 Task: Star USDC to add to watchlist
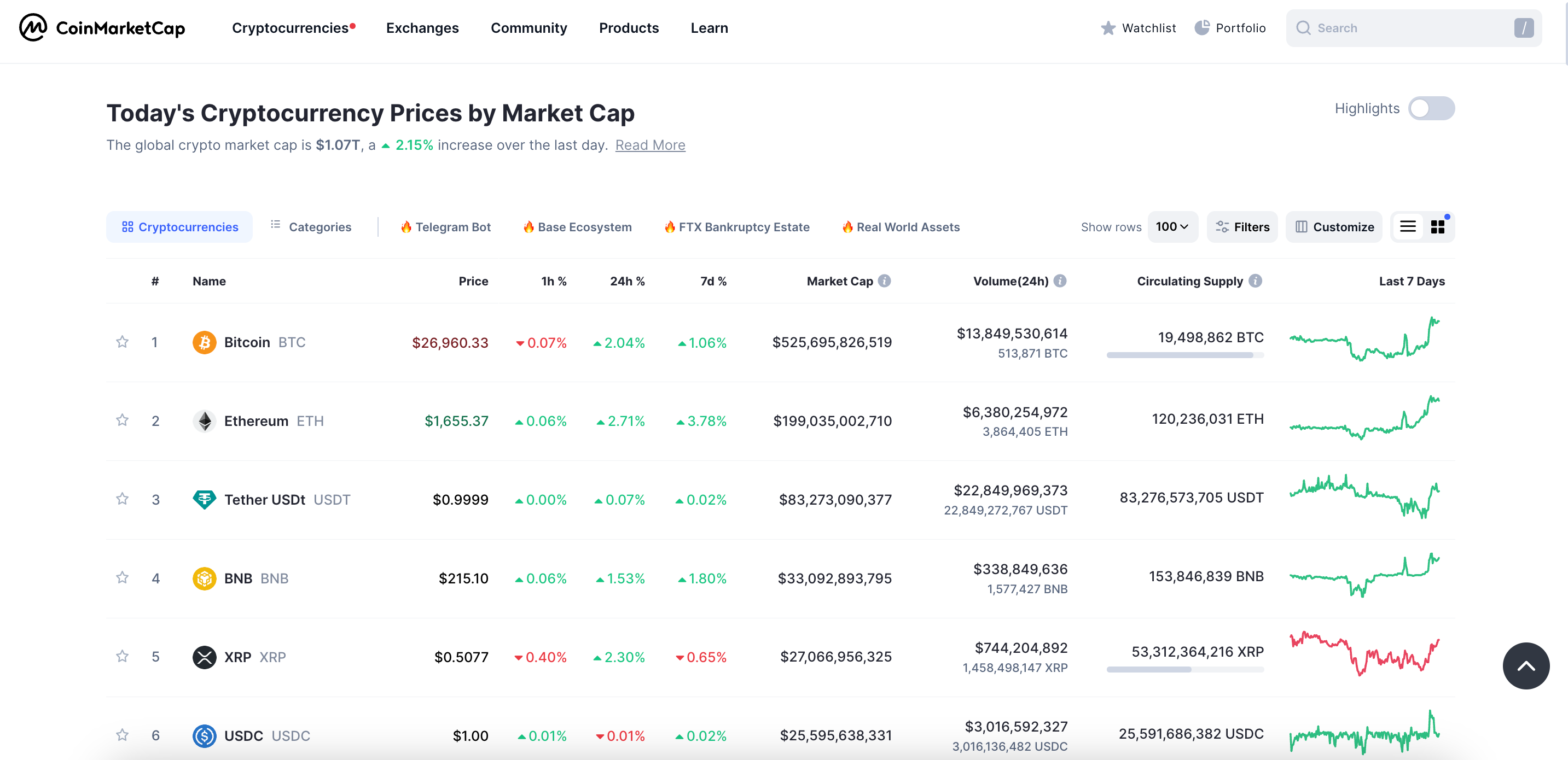[123, 735]
